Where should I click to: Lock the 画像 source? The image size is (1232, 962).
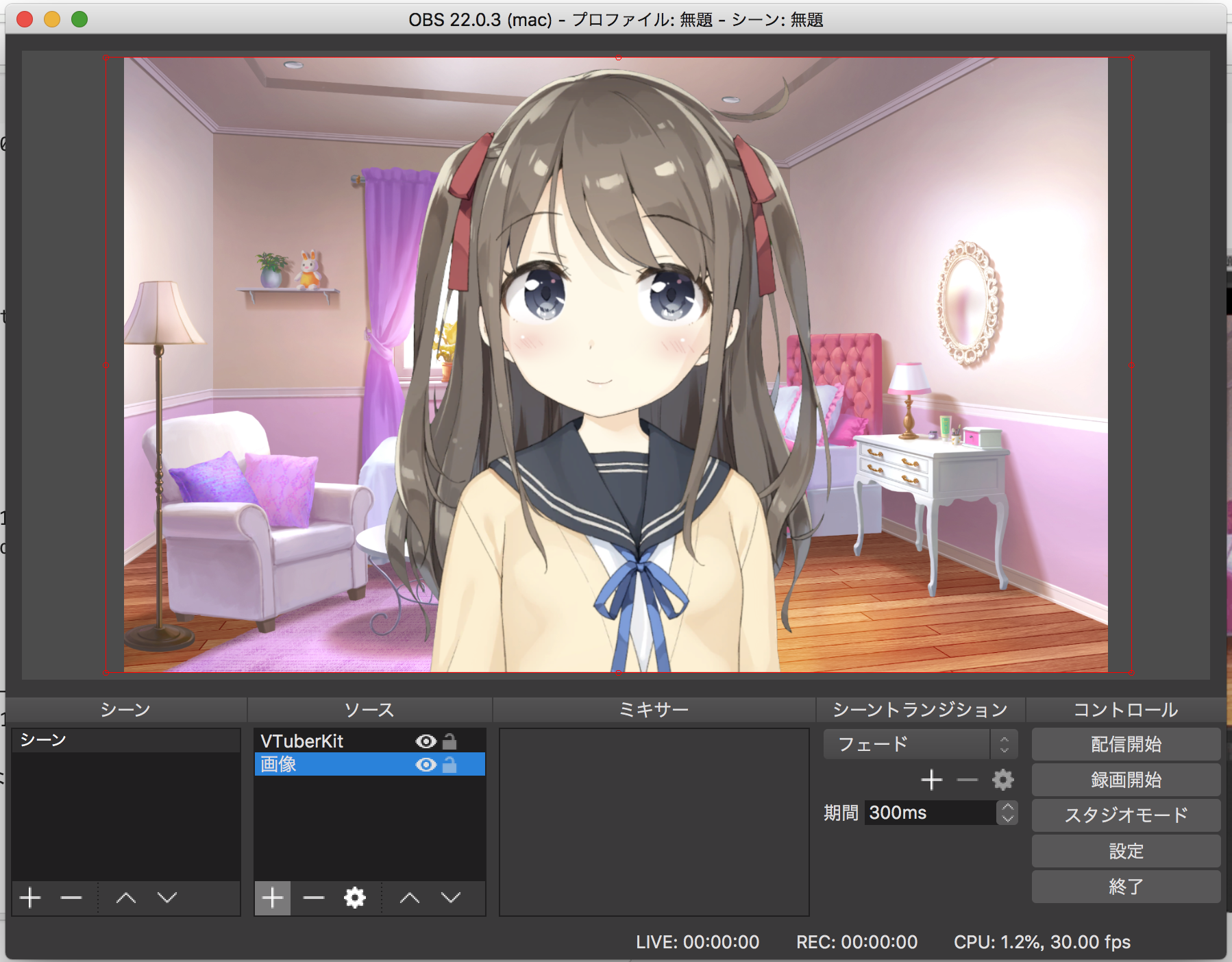coord(449,765)
